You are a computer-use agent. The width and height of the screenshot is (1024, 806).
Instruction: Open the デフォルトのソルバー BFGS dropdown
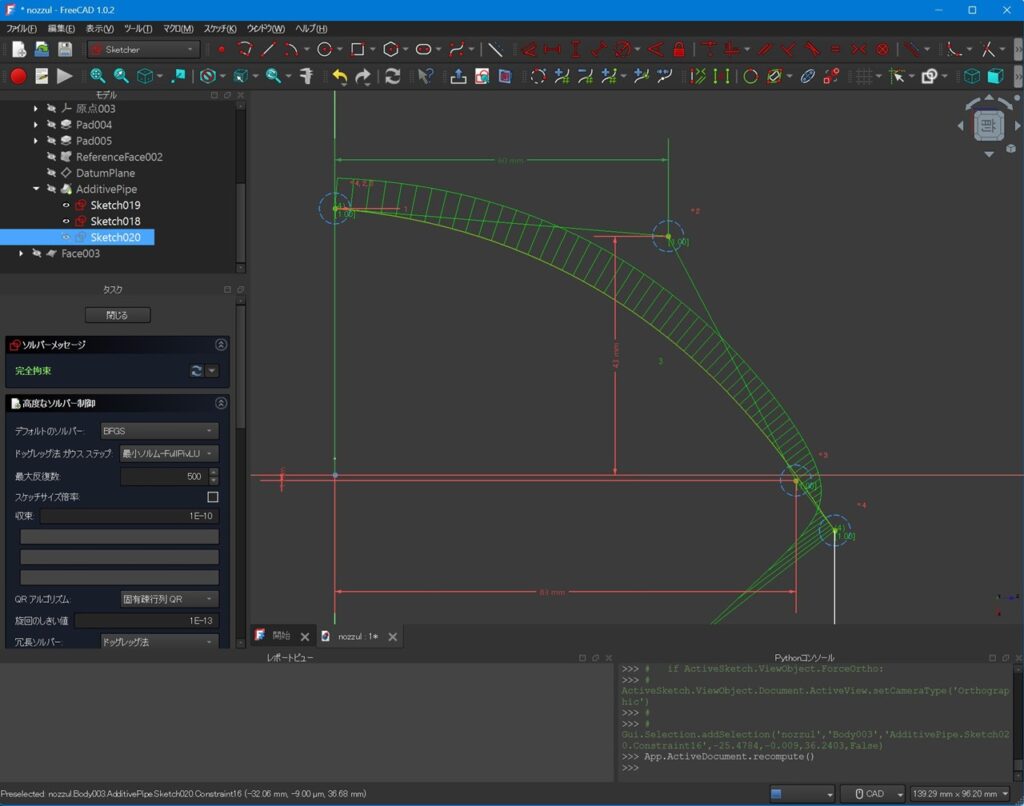pyautogui.click(x=159, y=431)
